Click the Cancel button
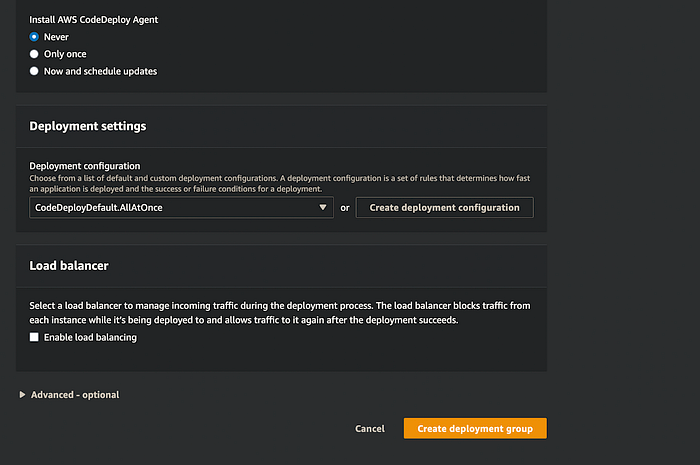This screenshot has height=465, width=700. [369, 429]
